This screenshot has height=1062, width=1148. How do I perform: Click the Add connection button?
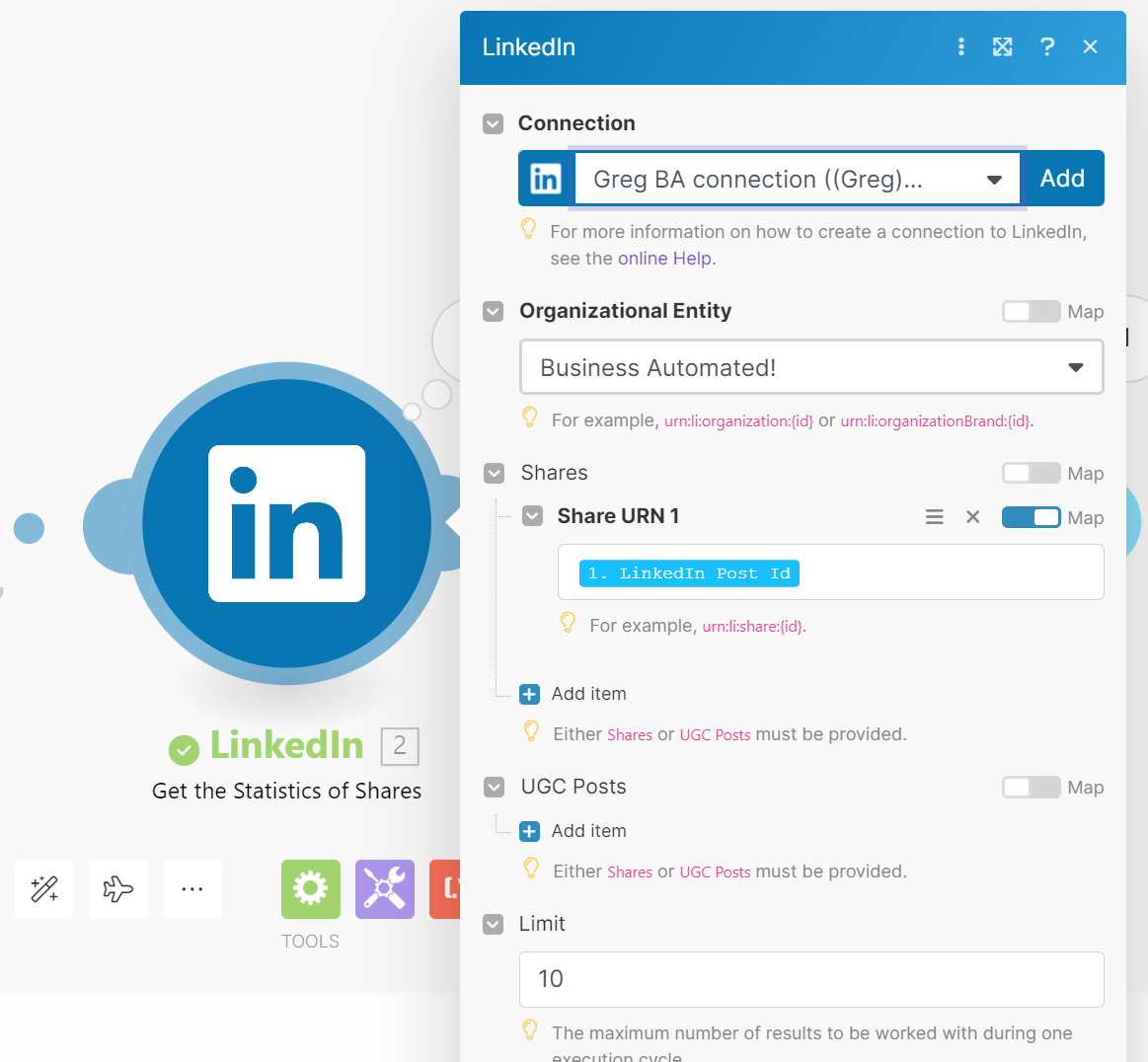point(1062,179)
